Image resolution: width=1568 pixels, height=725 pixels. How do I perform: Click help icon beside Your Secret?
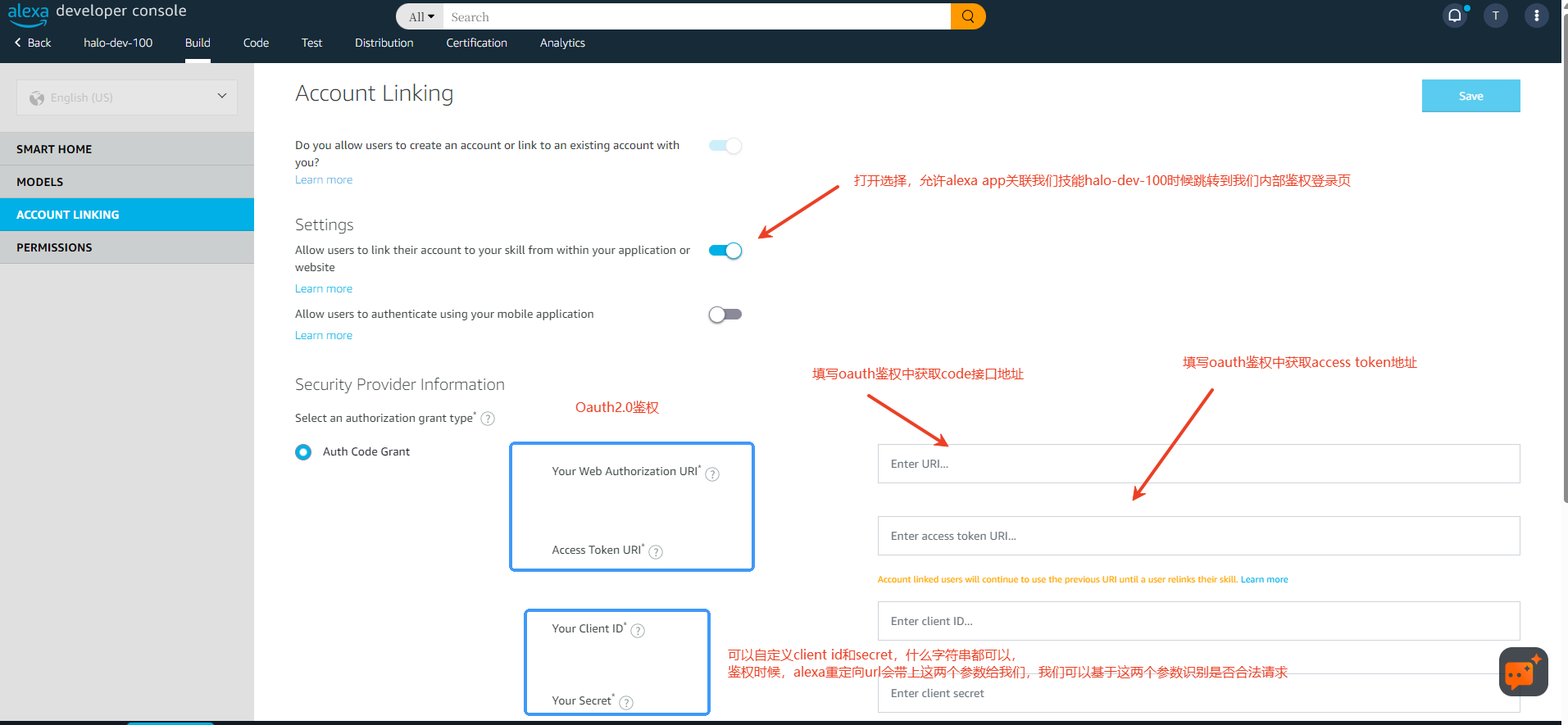point(626,702)
